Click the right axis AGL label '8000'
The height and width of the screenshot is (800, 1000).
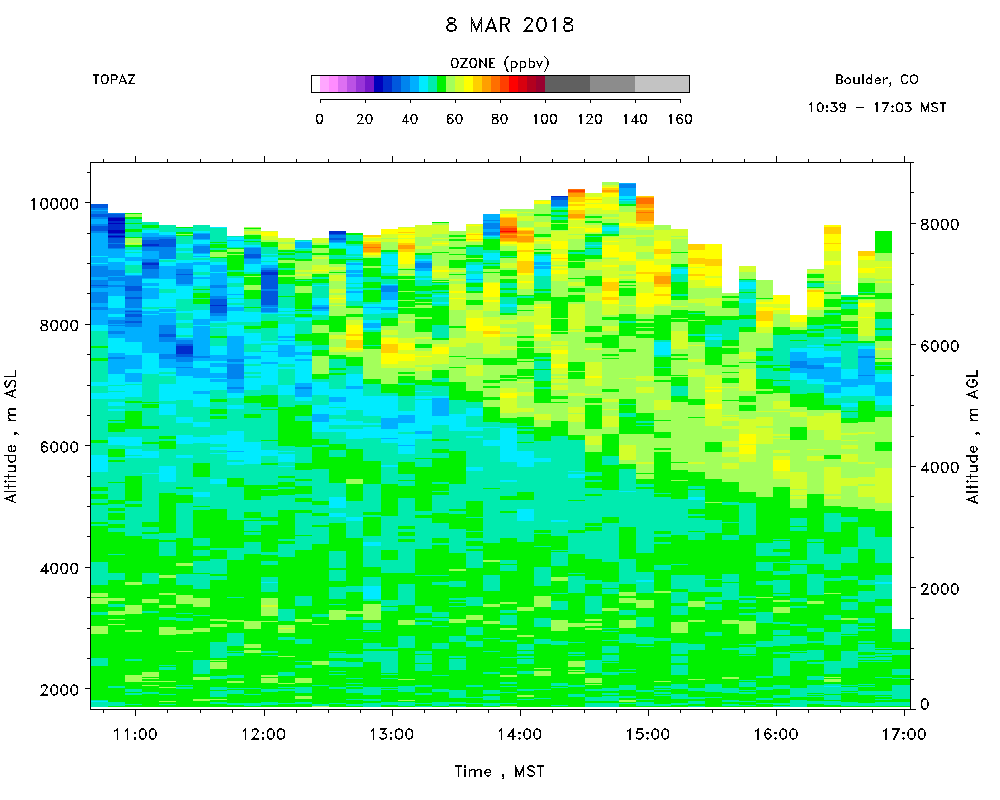pyautogui.click(x=939, y=225)
